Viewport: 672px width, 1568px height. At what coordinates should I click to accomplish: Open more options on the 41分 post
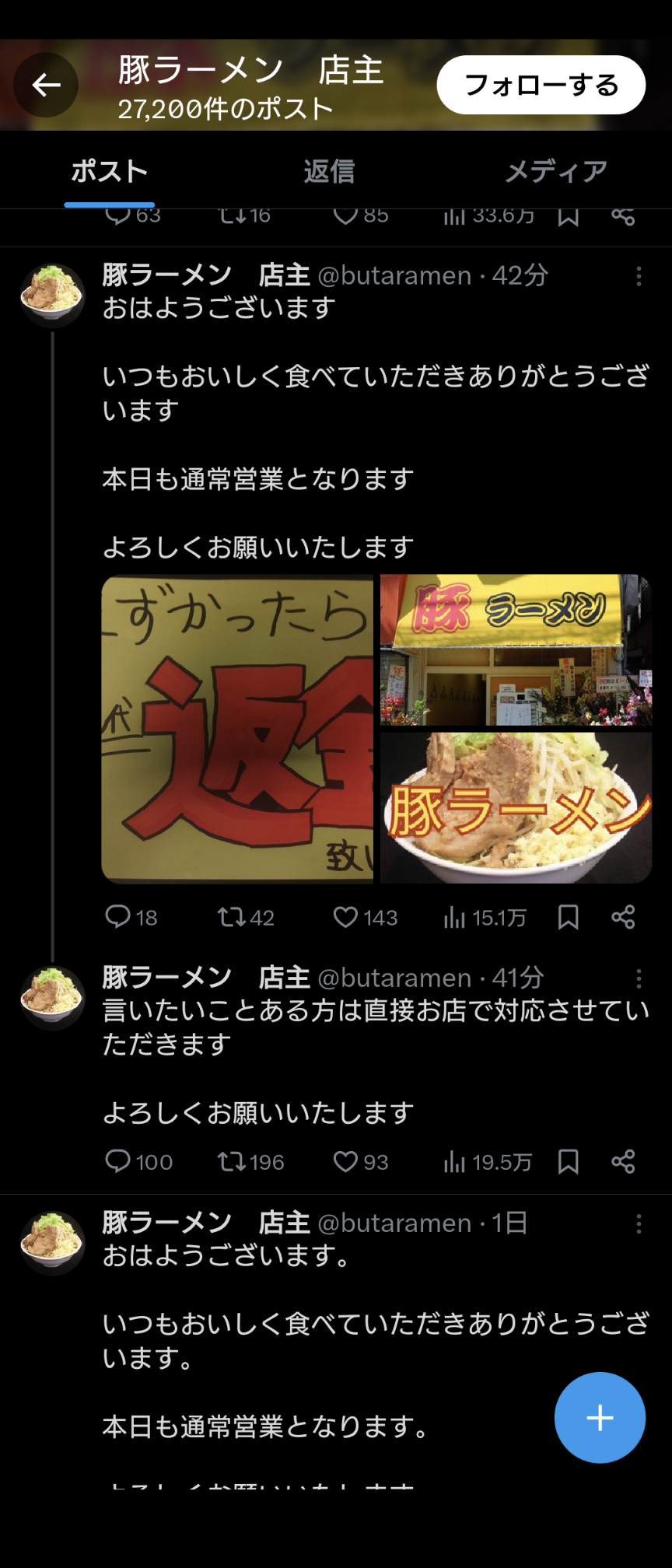(639, 978)
